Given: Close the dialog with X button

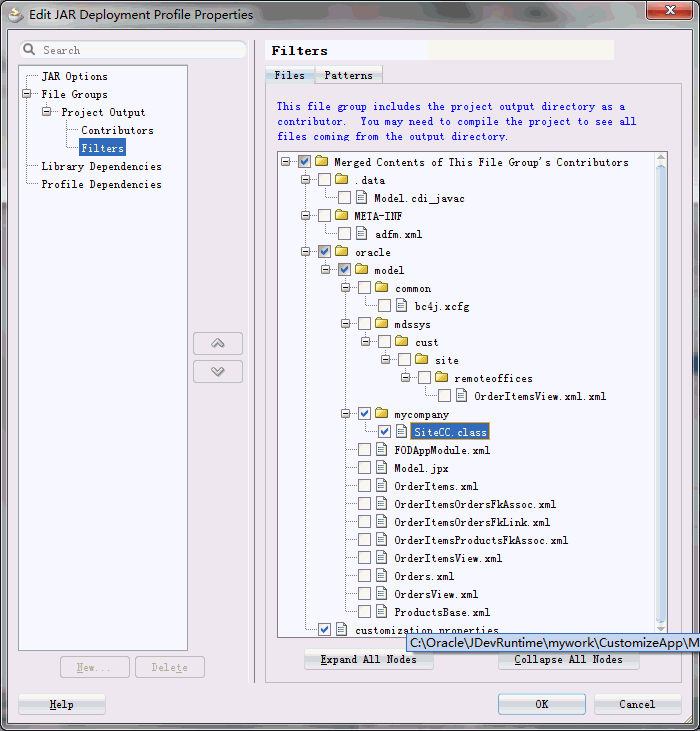Looking at the screenshot, I should (670, 10).
